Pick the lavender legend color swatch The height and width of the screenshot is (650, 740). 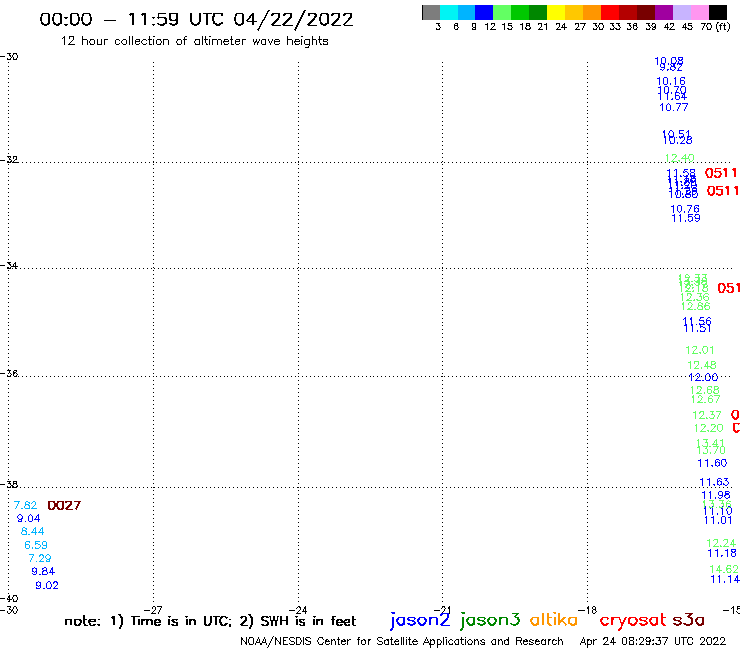(681, 12)
